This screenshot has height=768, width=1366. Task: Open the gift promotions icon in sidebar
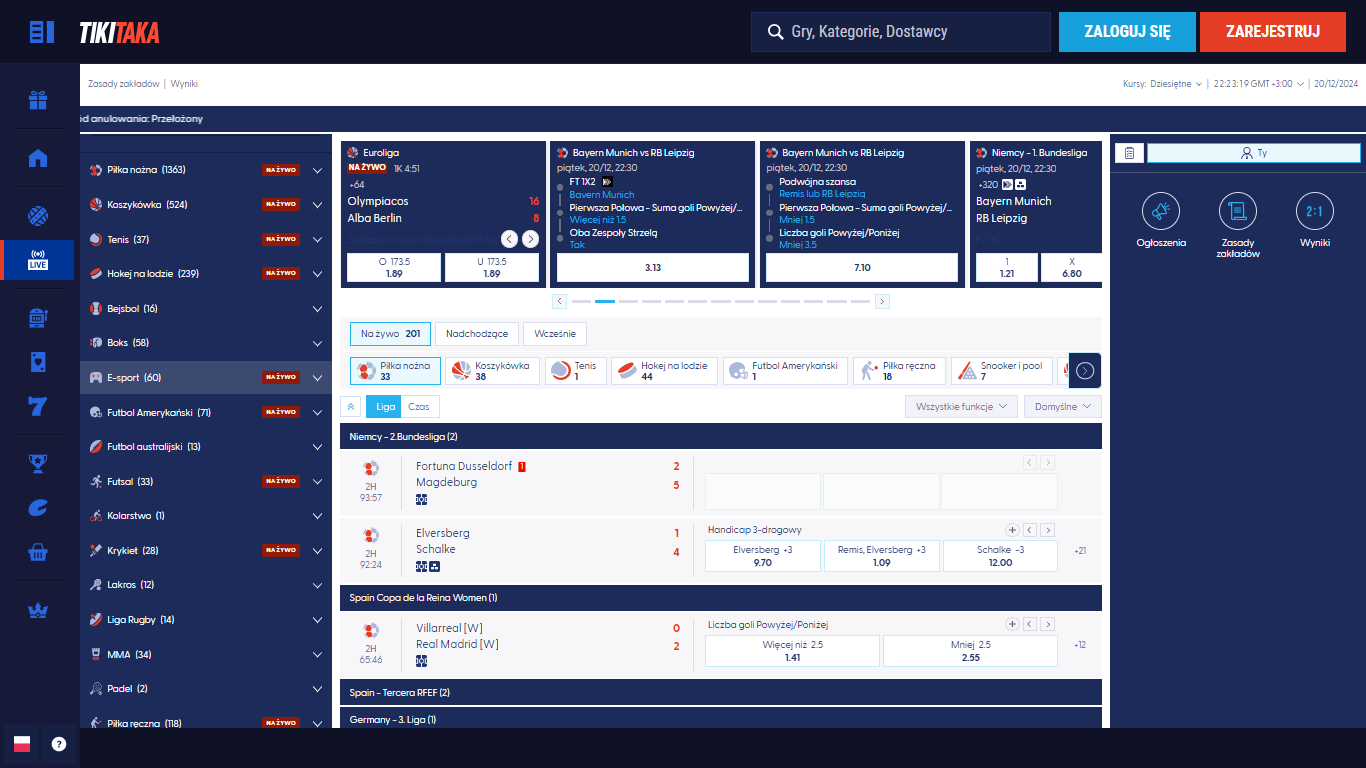tap(38, 100)
